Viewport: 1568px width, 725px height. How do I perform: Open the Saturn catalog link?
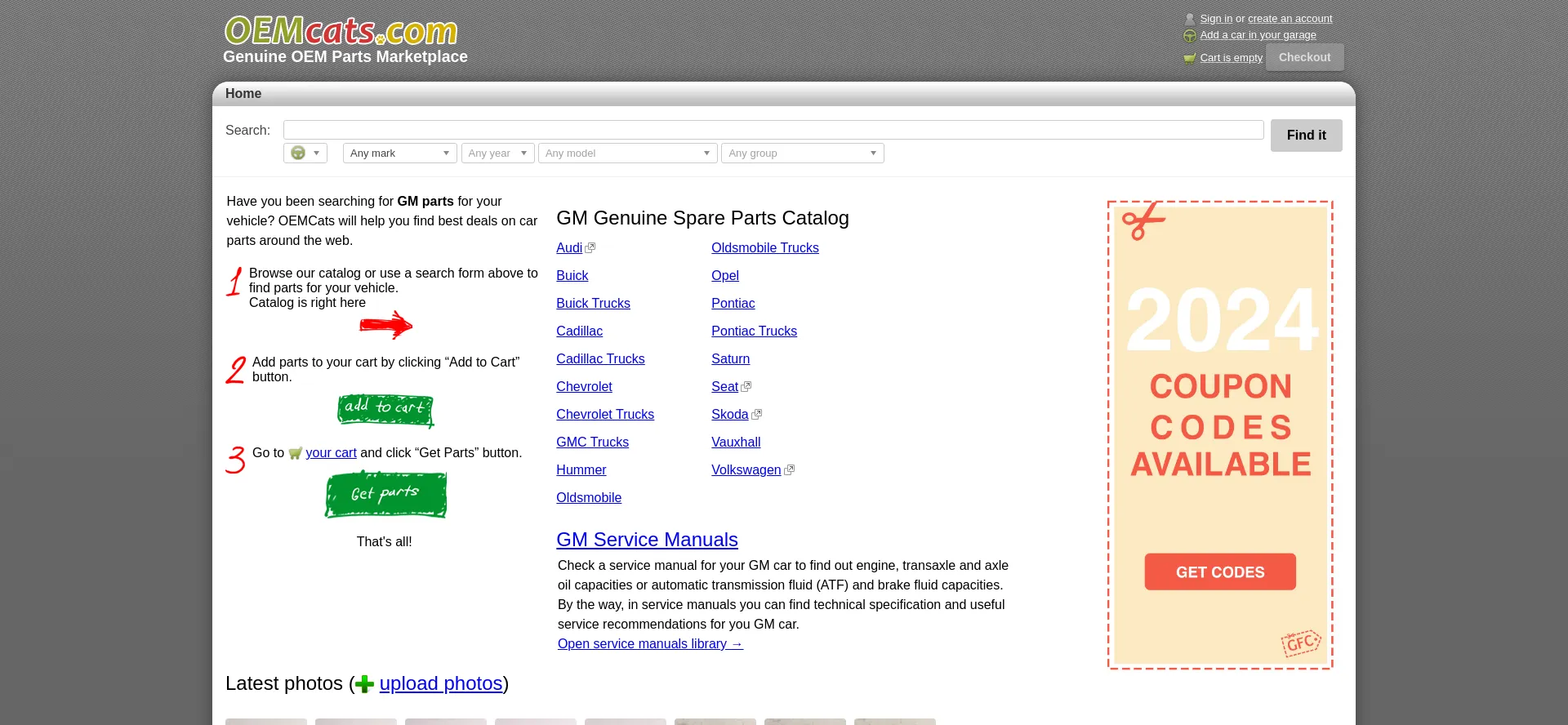(731, 358)
